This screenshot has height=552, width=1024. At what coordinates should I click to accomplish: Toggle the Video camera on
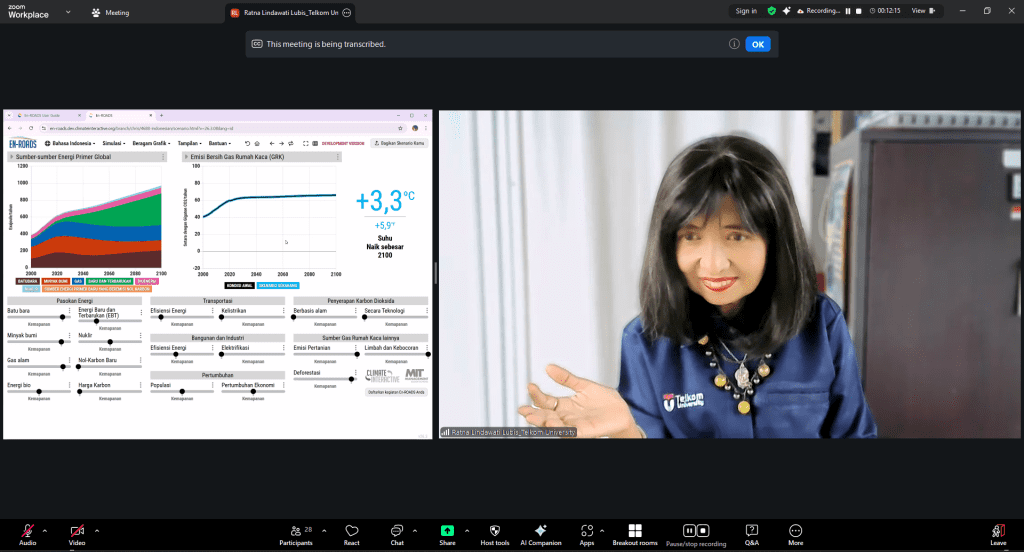(x=77, y=531)
